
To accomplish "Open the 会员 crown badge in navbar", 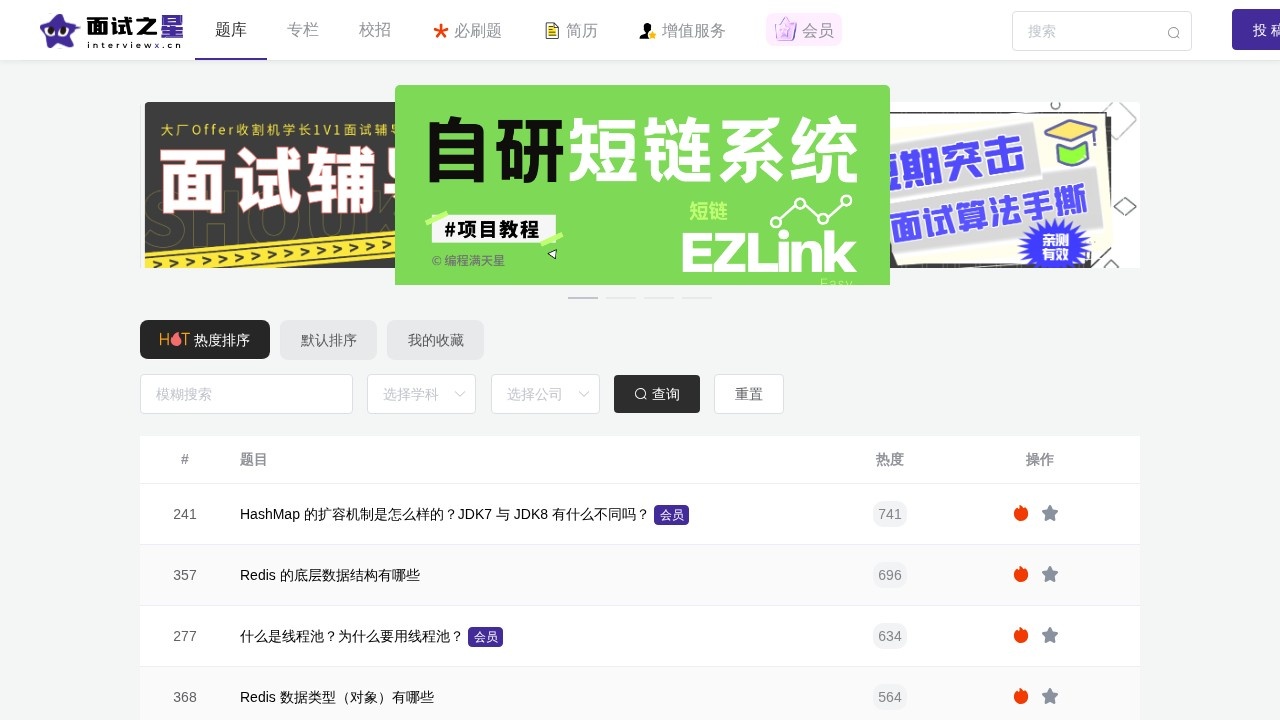I will click(x=804, y=30).
